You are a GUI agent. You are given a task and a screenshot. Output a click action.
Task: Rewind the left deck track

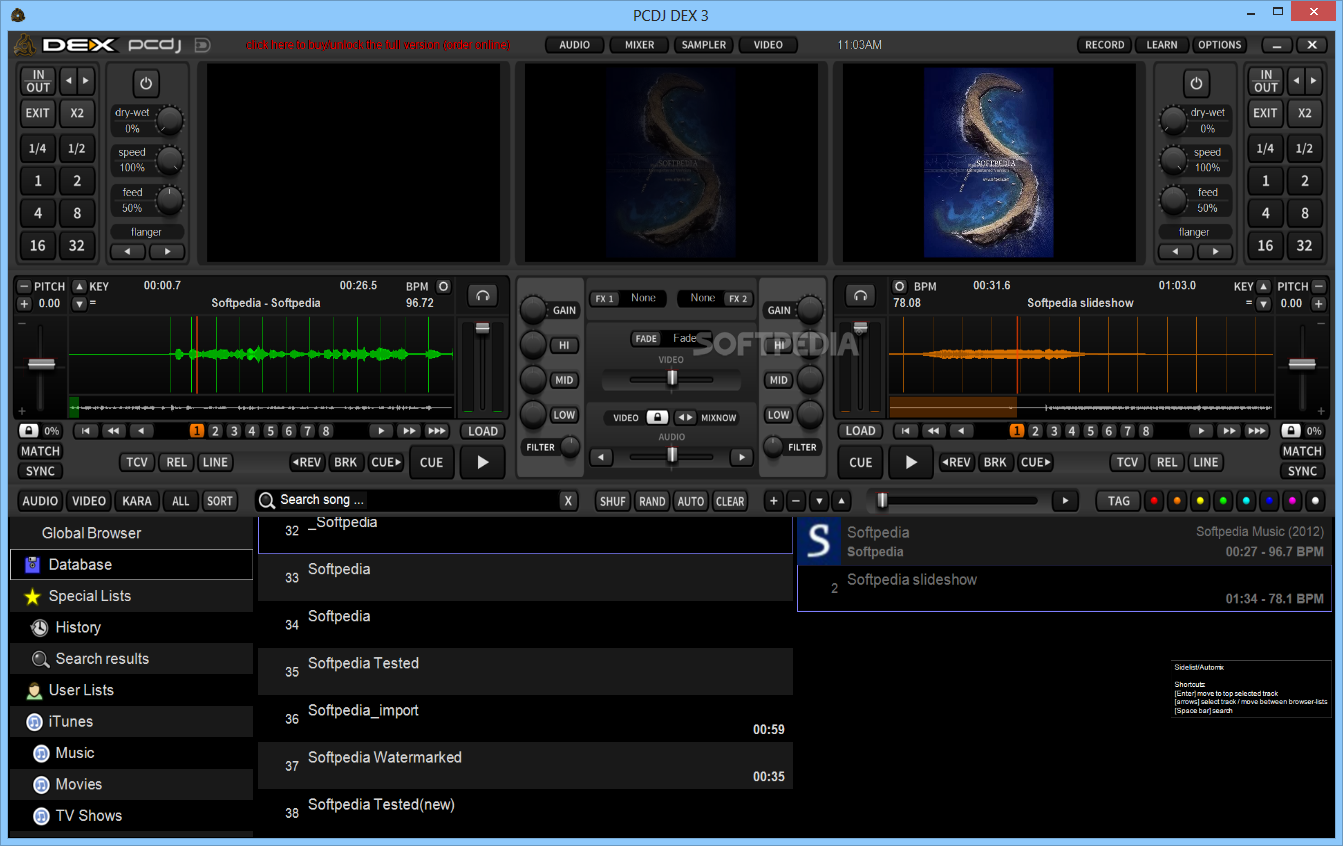(114, 431)
